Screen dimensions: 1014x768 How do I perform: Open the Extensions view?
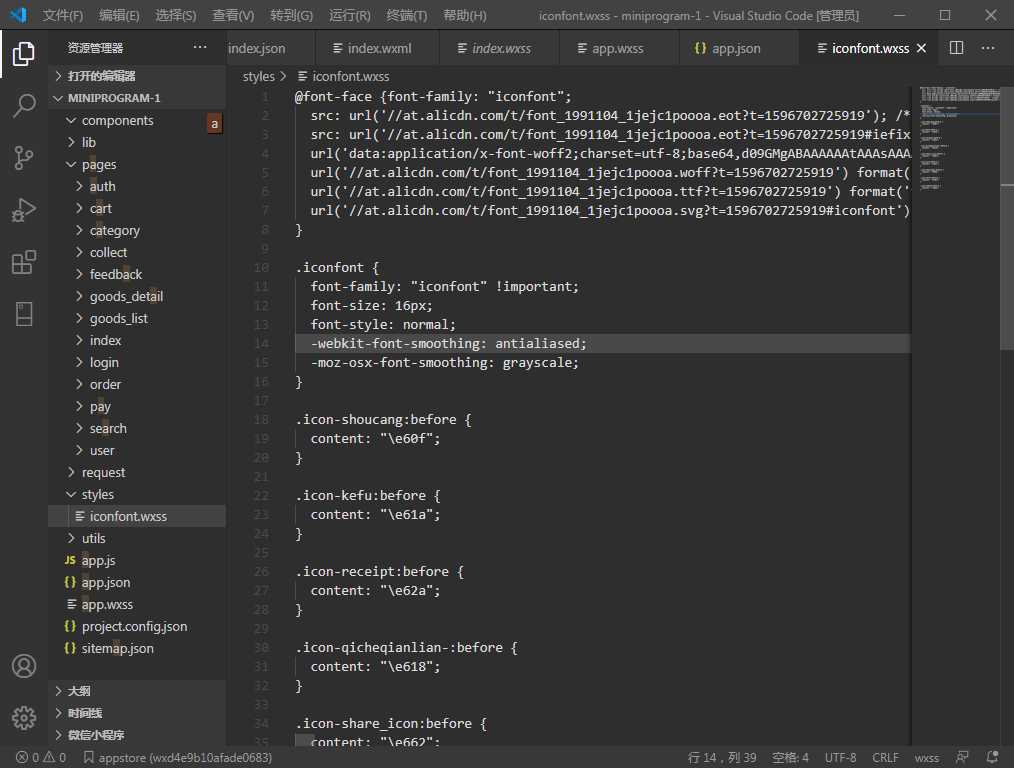(23, 262)
